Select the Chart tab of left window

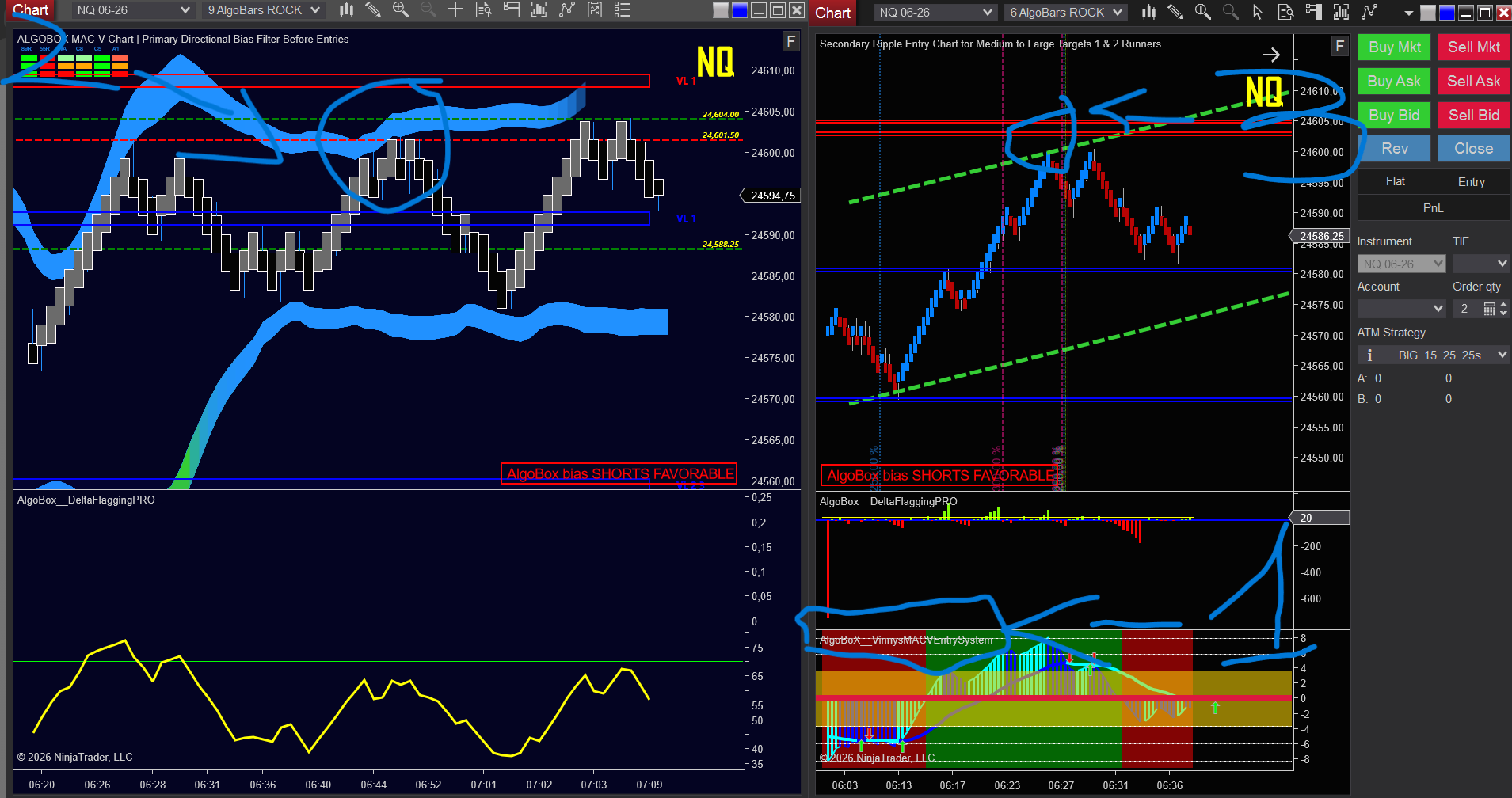(31, 10)
